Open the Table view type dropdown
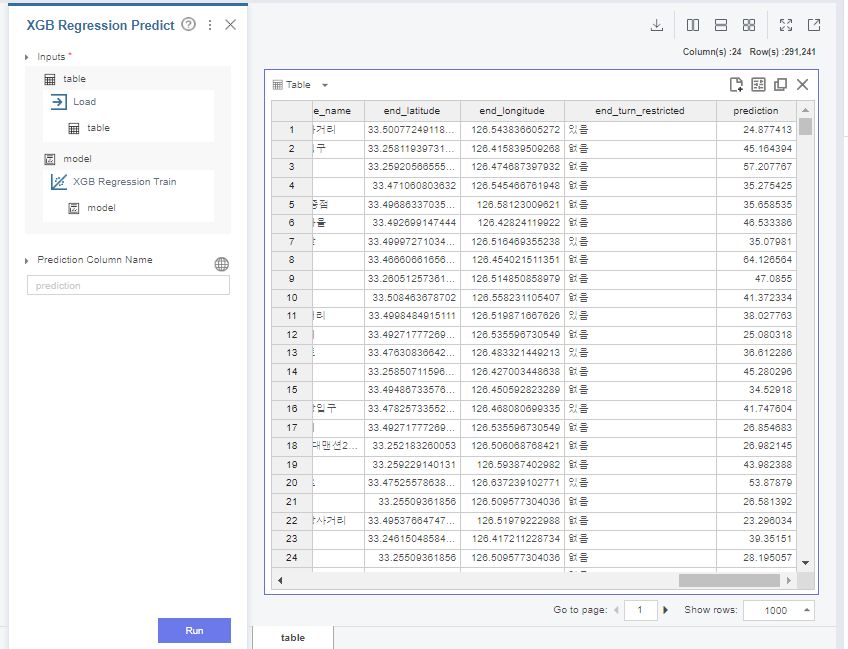Screen dimensions: 848x649 coord(324,85)
